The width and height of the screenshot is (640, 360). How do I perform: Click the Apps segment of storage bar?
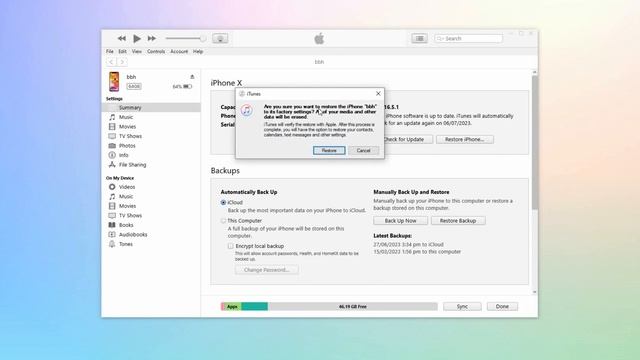(232, 307)
